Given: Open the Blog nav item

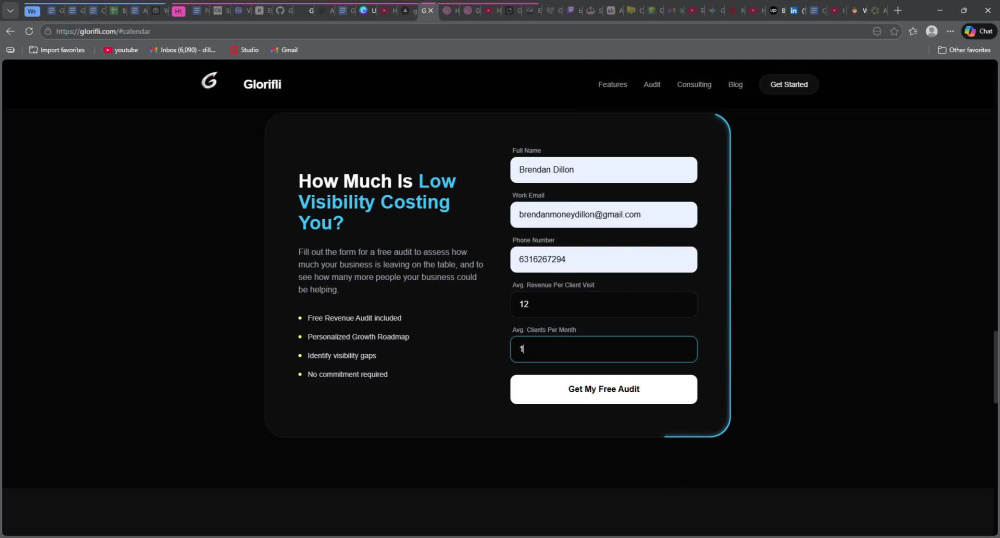Looking at the screenshot, I should tap(735, 84).
